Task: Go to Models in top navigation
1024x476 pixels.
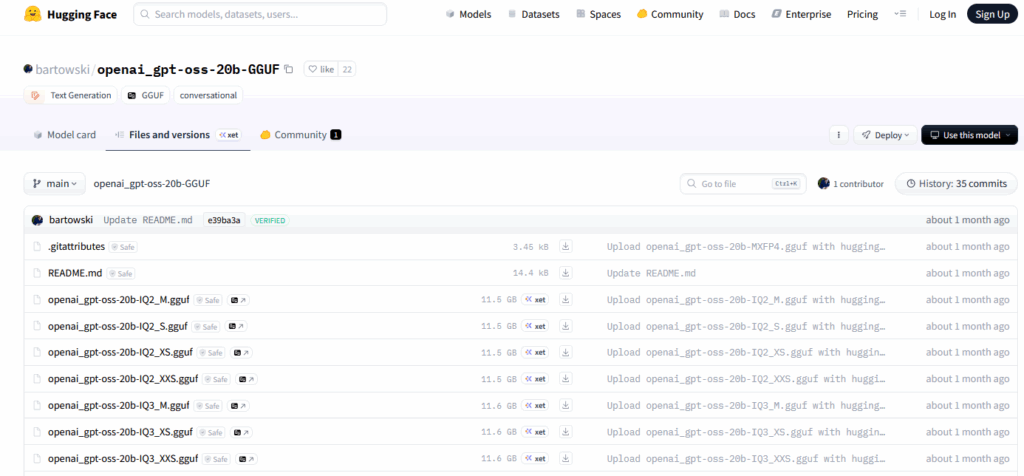Action: (468, 14)
